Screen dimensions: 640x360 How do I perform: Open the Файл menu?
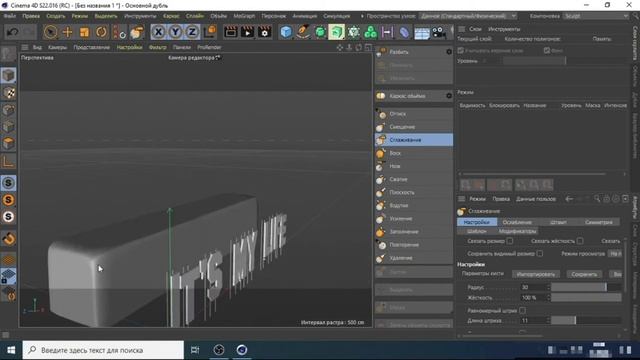tap(9, 16)
